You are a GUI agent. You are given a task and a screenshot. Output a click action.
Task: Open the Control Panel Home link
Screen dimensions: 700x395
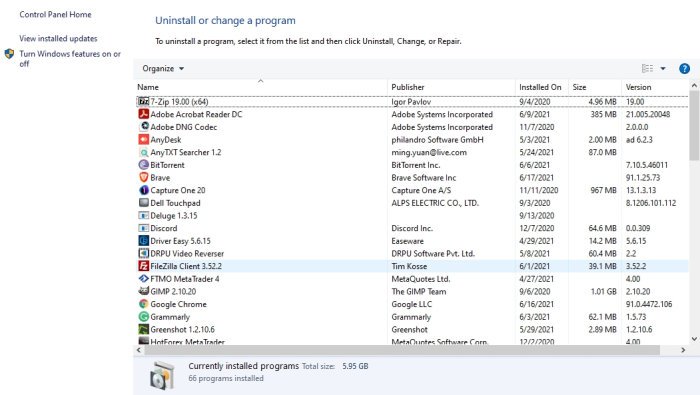(x=55, y=14)
